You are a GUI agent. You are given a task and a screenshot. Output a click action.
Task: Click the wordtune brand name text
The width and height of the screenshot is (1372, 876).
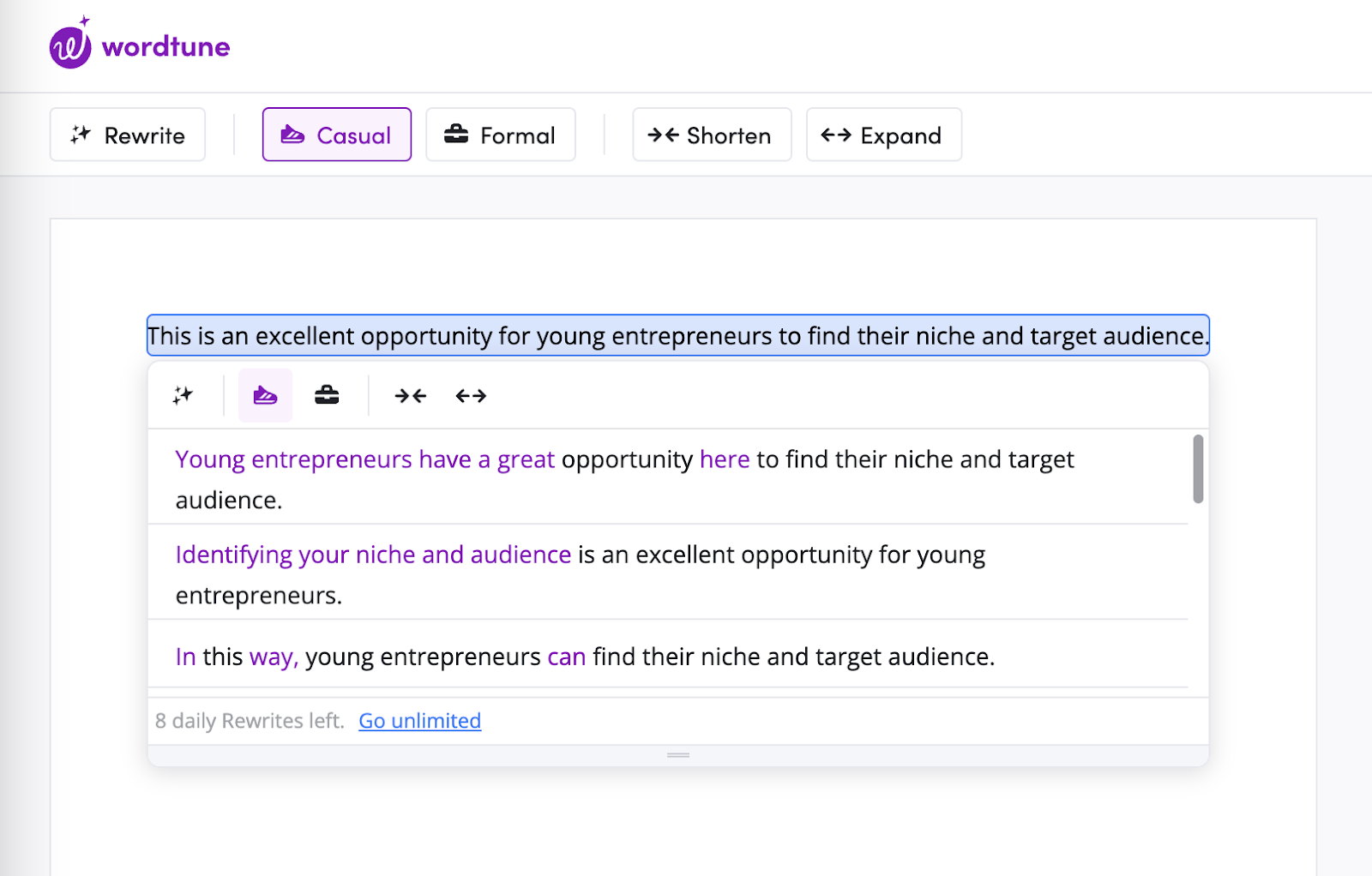point(165,46)
